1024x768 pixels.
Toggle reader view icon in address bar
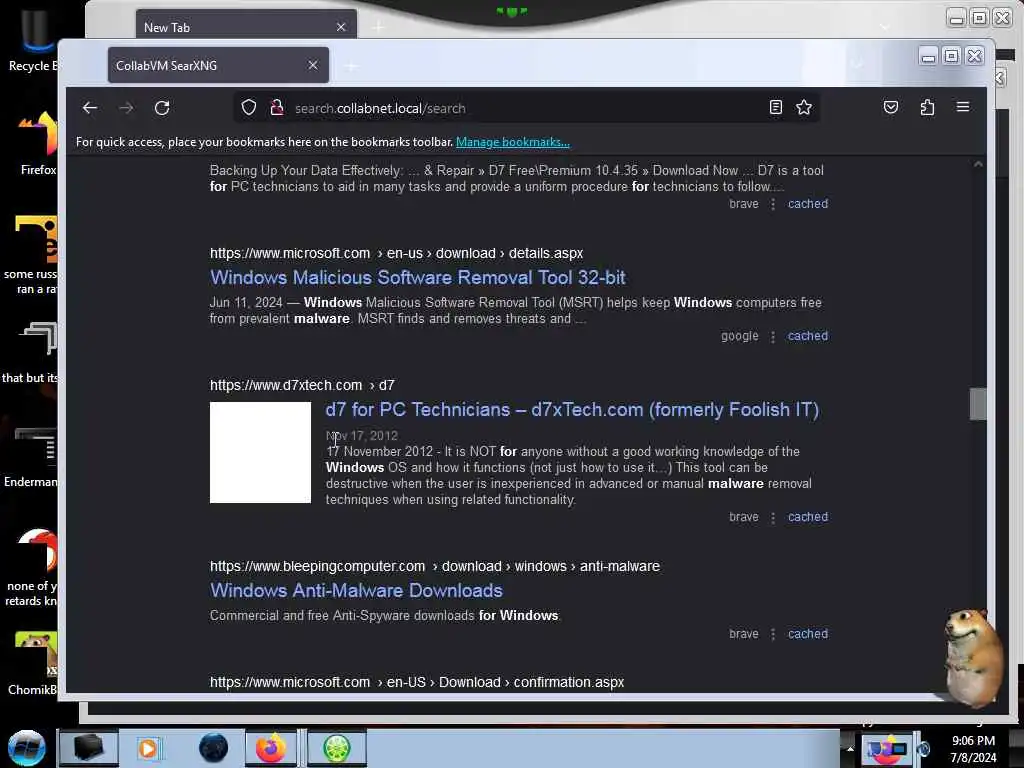775,107
